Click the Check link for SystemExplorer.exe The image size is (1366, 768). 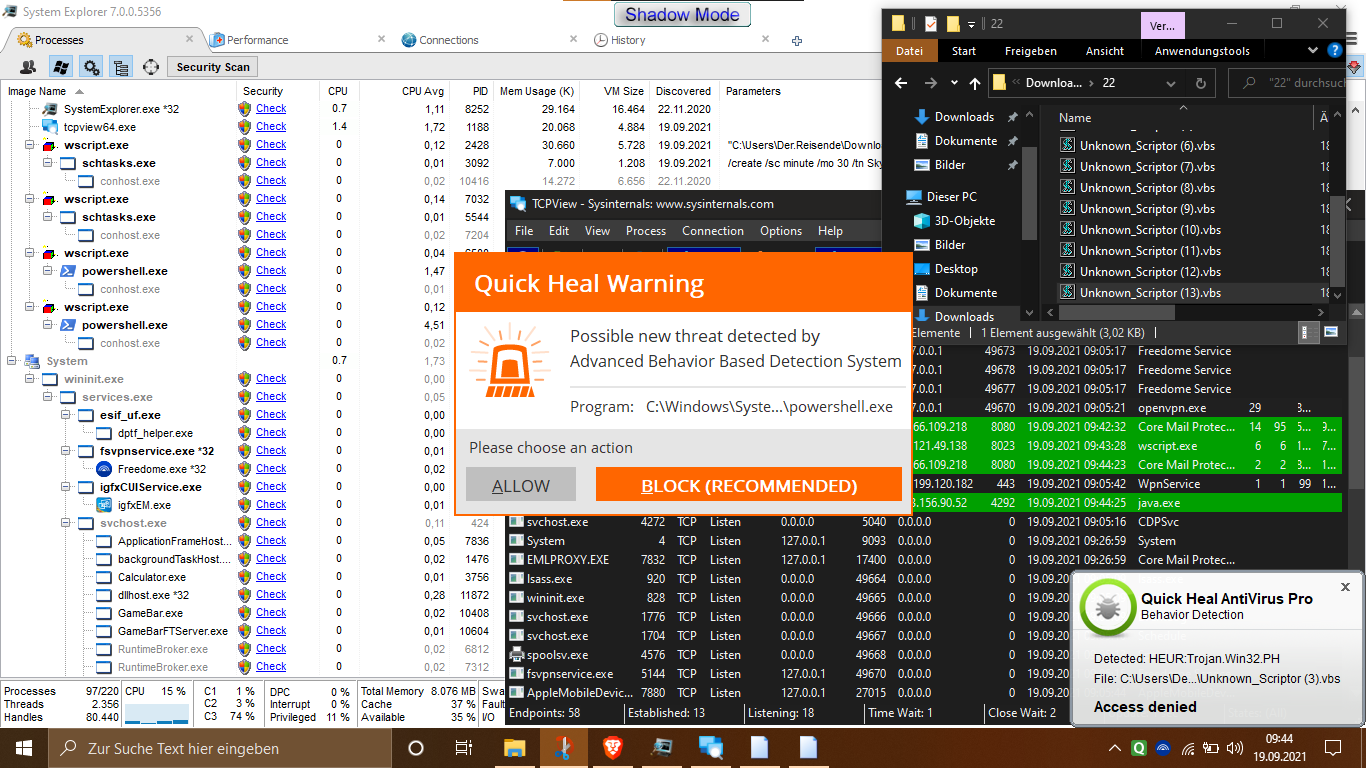(271, 109)
